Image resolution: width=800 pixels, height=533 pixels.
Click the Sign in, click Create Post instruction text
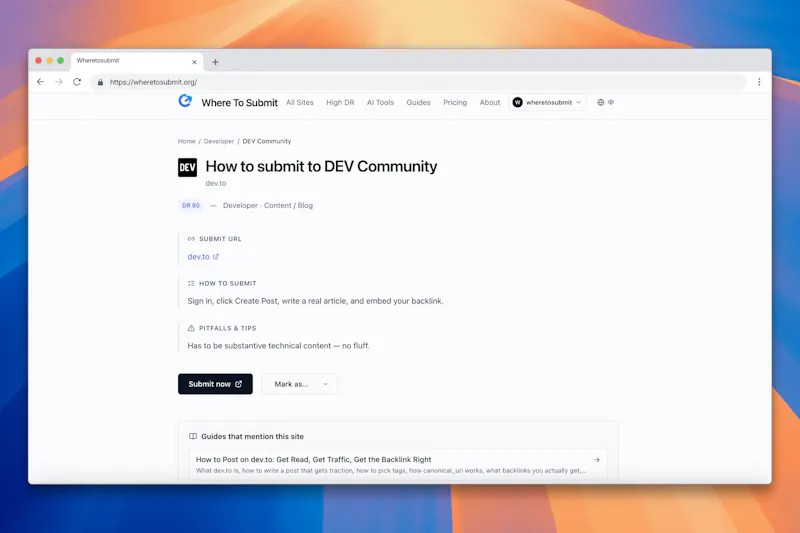point(315,301)
